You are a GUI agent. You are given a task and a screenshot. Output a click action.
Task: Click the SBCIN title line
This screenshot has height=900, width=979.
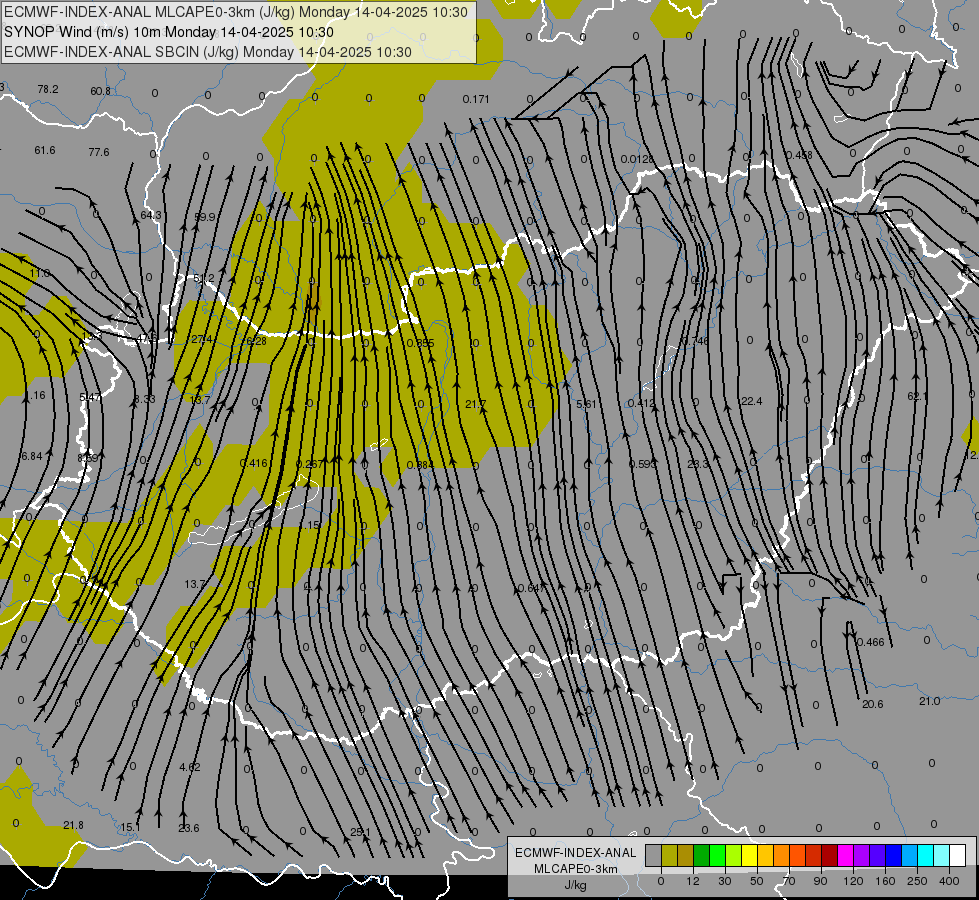(208, 52)
